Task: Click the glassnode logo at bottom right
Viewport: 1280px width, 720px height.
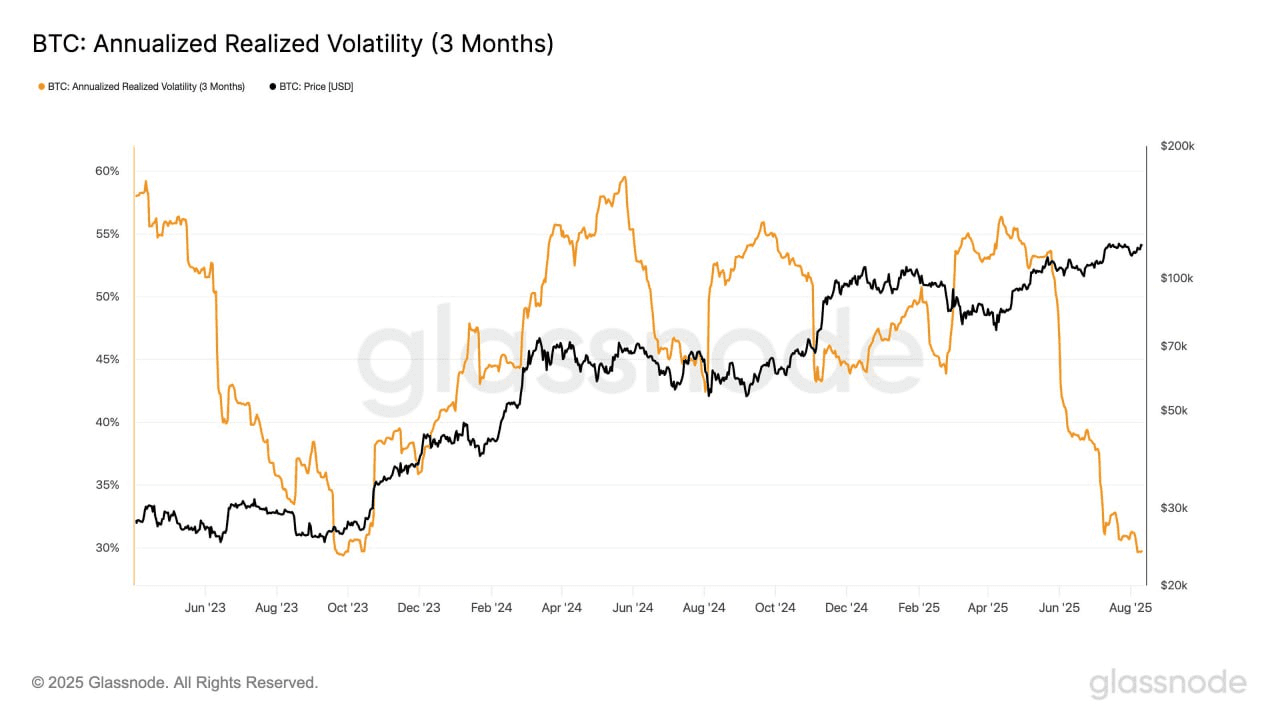Action: (x=1167, y=684)
